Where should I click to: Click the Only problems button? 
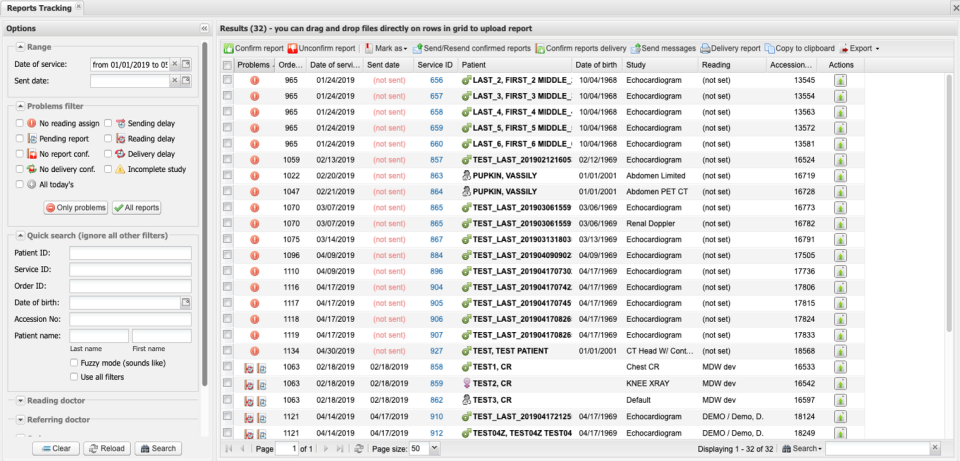(x=76, y=208)
